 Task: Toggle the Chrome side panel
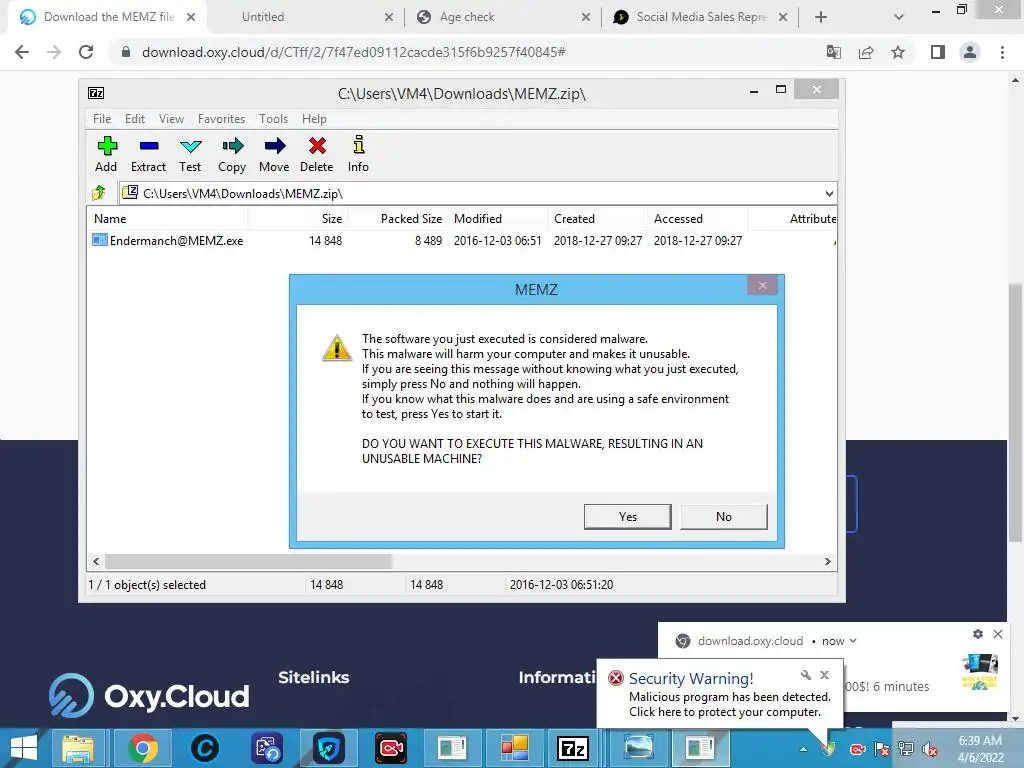(x=938, y=52)
